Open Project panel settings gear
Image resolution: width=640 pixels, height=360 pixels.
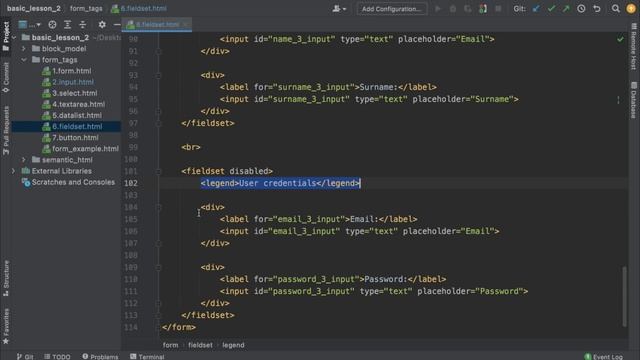pos(102,25)
